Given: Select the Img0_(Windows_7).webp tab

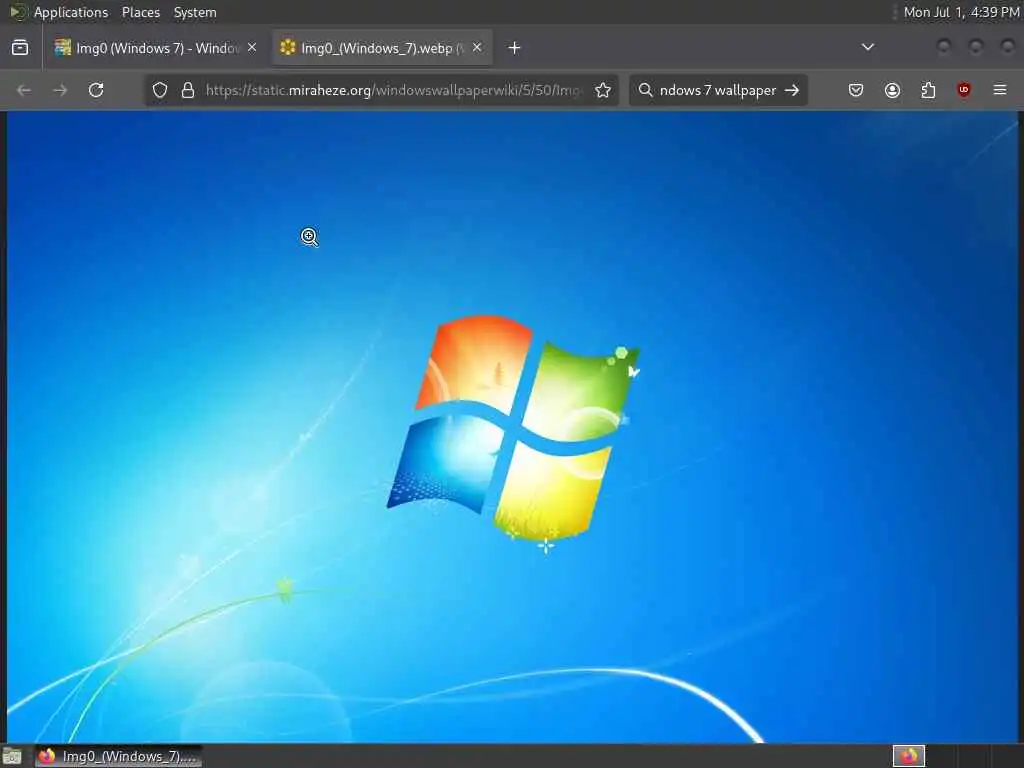Looking at the screenshot, I should click(382, 48).
